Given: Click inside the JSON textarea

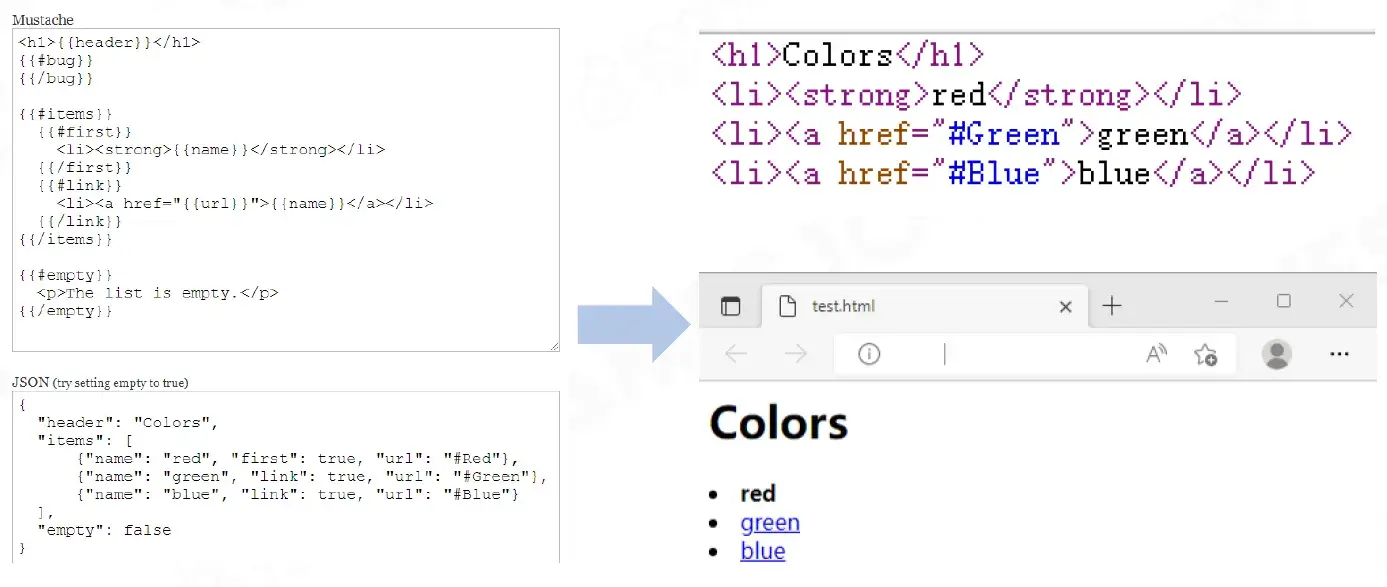Looking at the screenshot, I should point(286,477).
